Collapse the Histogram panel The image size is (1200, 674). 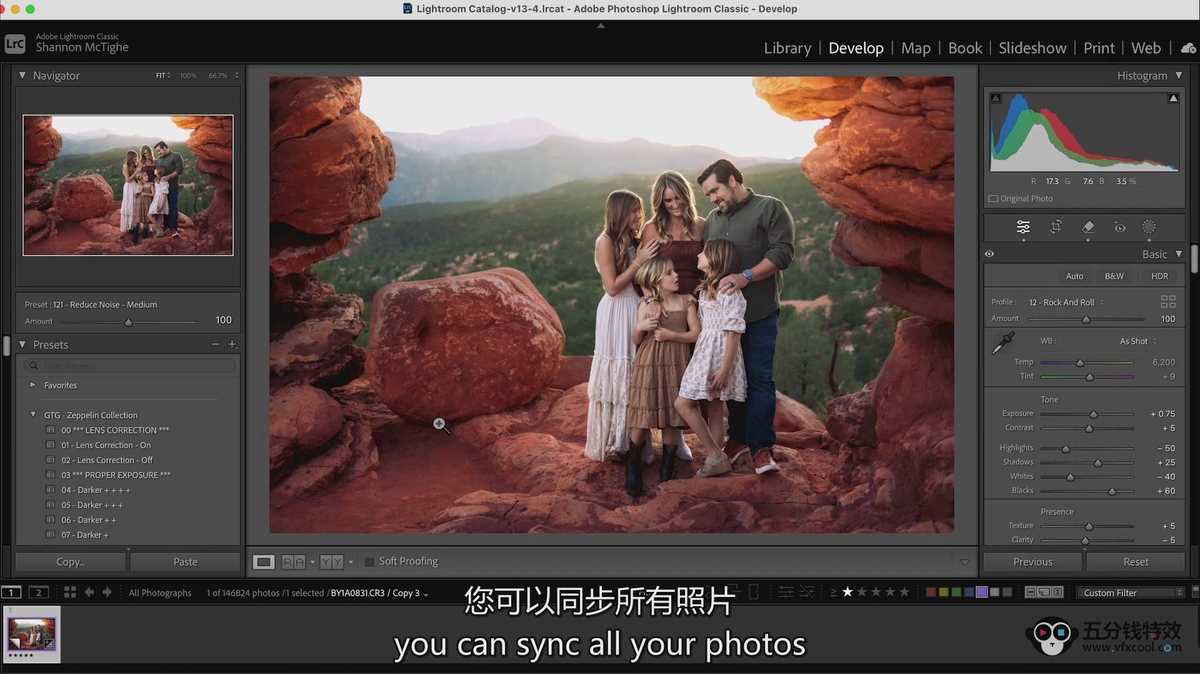pos(1178,75)
